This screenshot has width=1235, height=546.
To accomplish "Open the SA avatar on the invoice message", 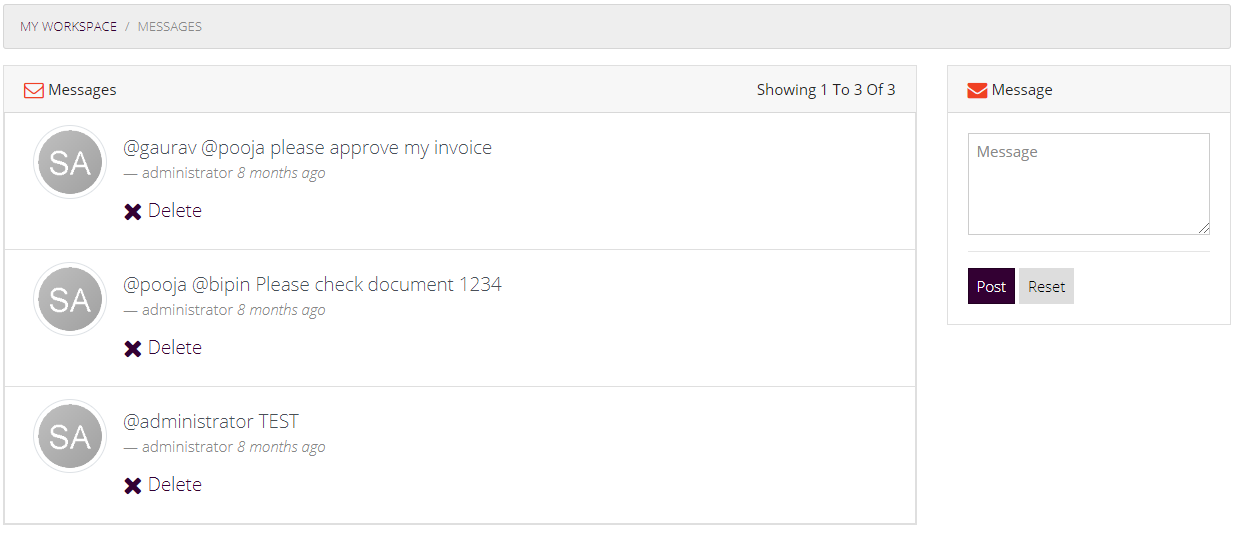I will [x=70, y=162].
